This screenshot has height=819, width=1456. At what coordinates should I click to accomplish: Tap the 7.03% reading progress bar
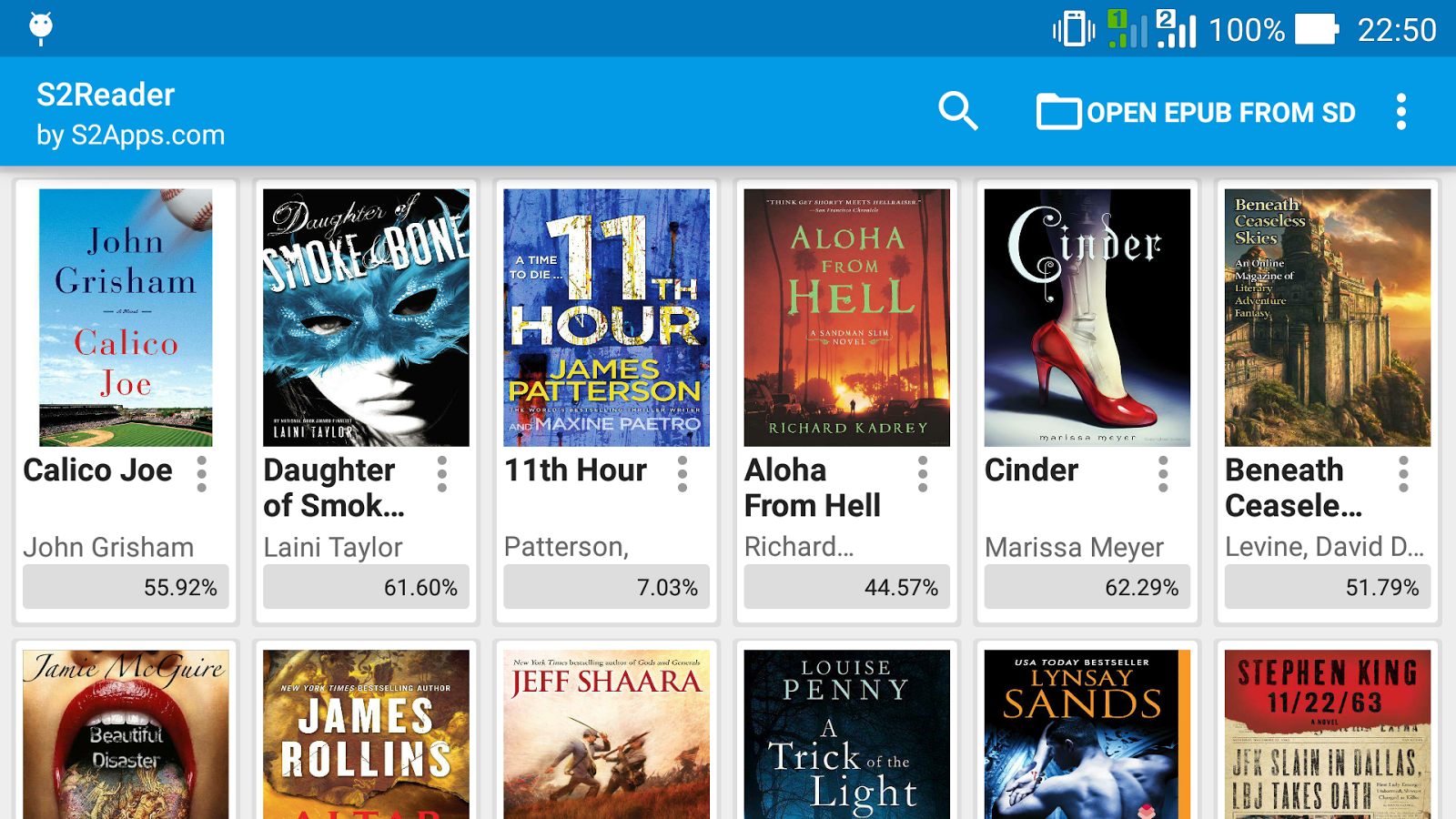pyautogui.click(x=606, y=587)
